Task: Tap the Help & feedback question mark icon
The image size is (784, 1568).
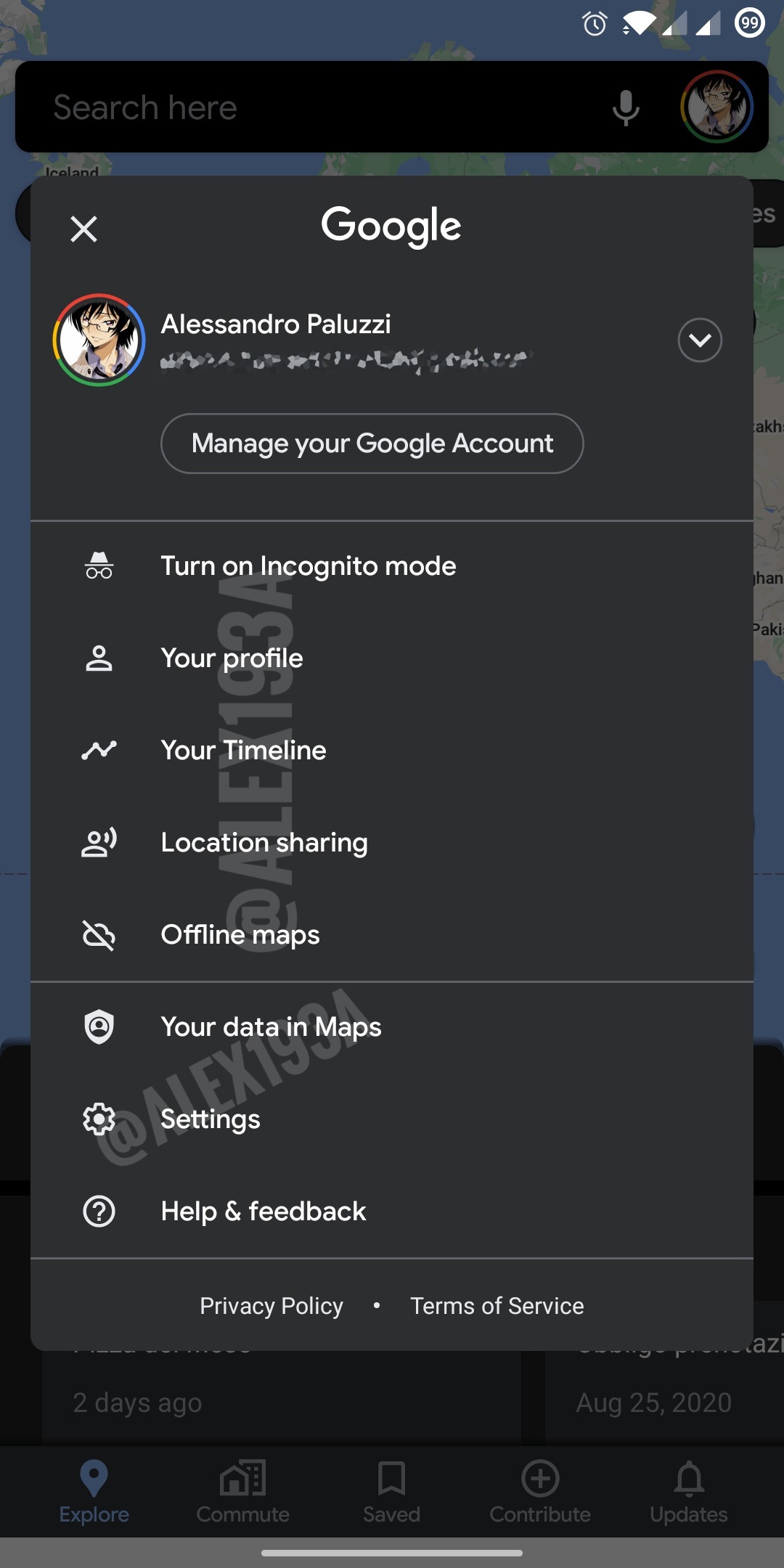Action: coord(99,1211)
